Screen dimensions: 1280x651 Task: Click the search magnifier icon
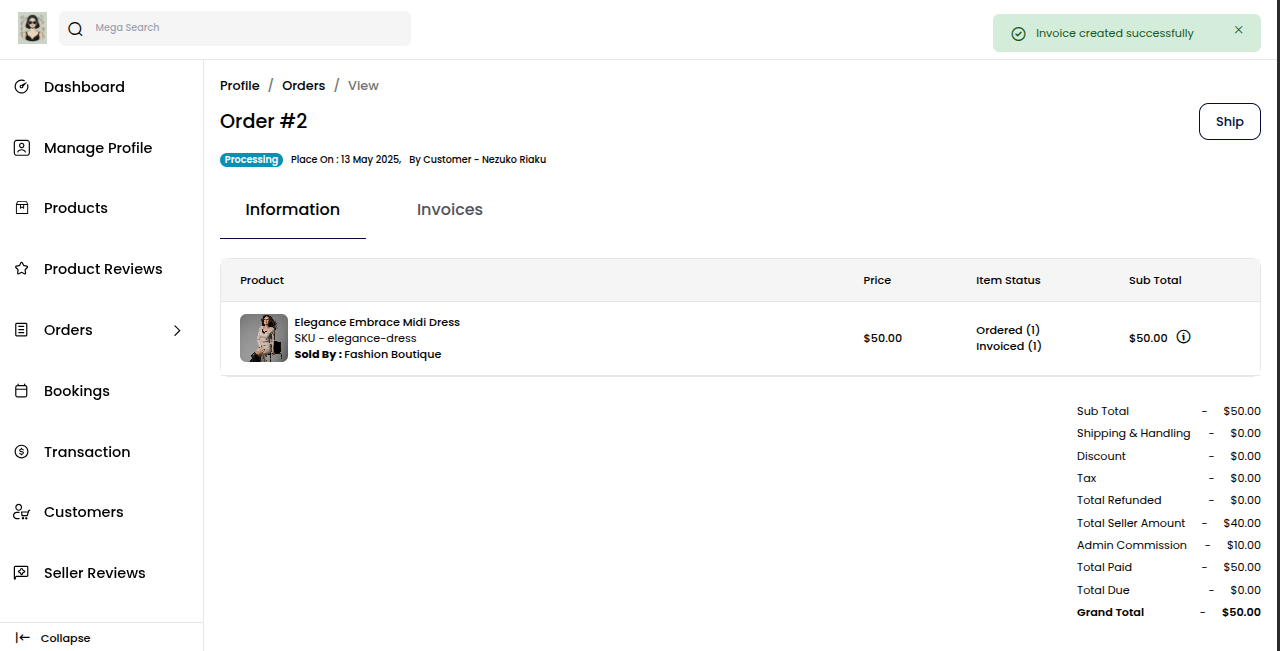[75, 29]
